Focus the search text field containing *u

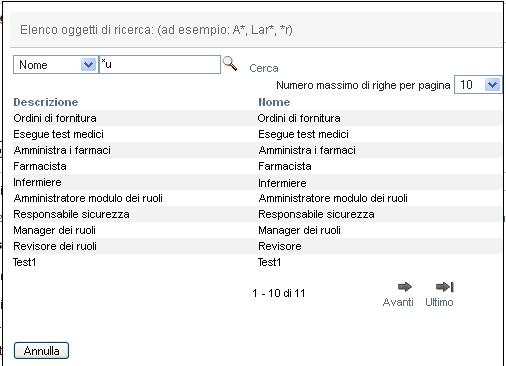tap(160, 64)
